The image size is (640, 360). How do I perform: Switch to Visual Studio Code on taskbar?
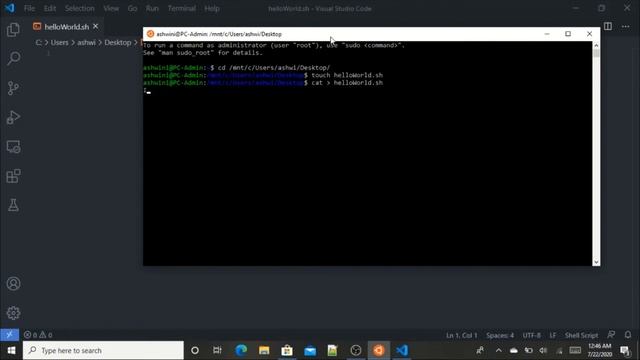[402, 351]
